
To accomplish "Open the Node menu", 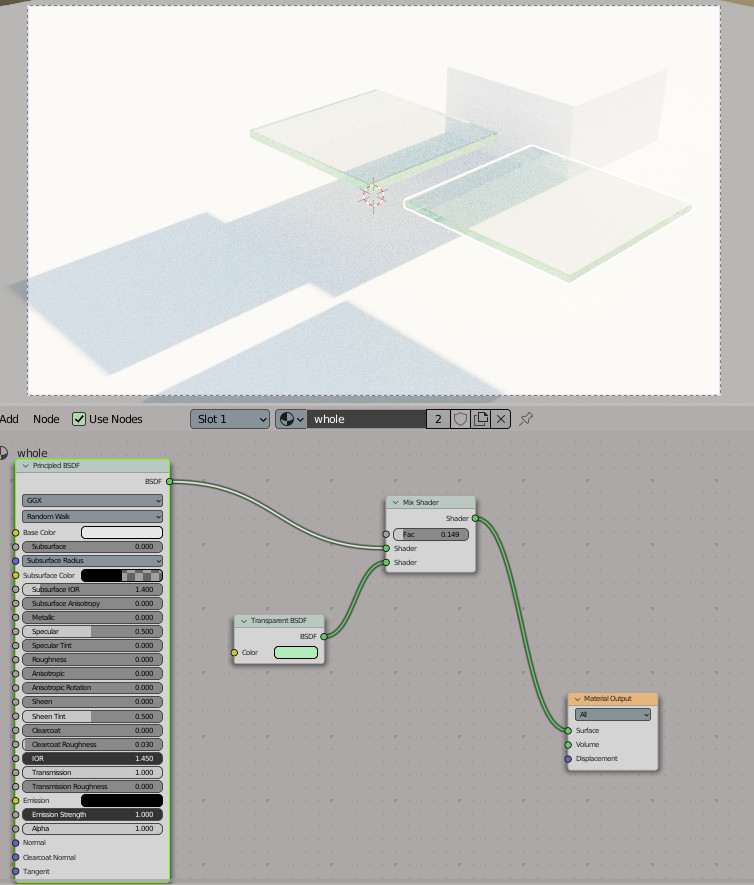I will pos(46,419).
